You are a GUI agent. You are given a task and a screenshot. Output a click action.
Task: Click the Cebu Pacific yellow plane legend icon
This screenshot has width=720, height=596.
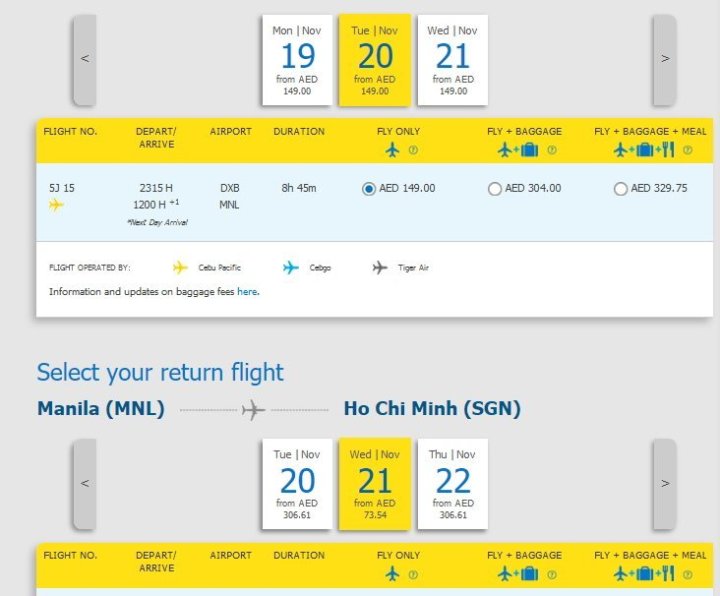tap(180, 268)
